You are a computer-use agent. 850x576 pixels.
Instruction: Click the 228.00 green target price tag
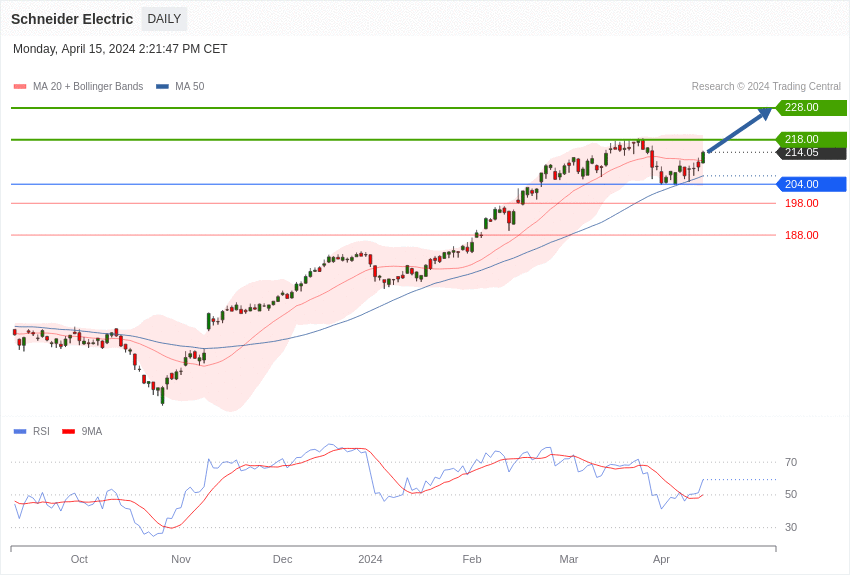coord(811,108)
